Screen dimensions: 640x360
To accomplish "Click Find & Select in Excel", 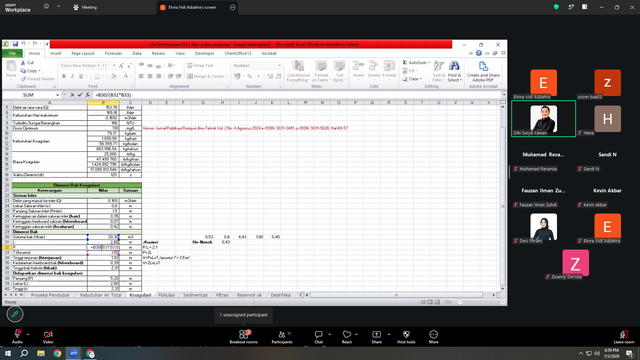I will click(x=454, y=71).
